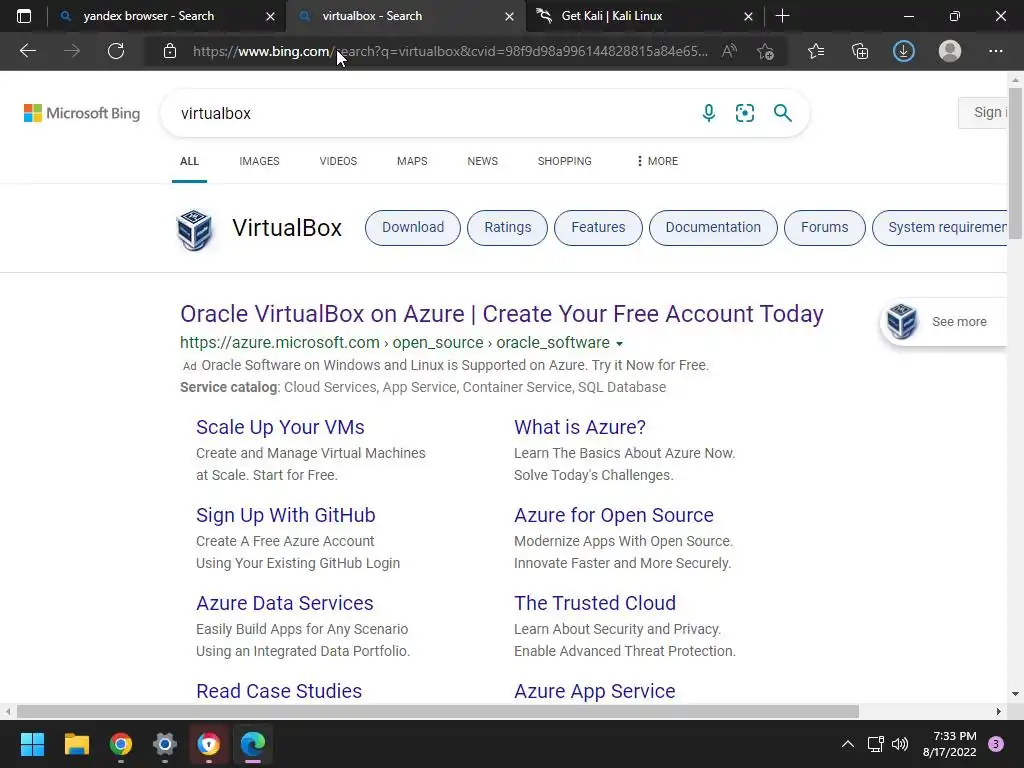The width and height of the screenshot is (1024, 768).
Task: Open Settings and more menu
Action: coord(995,51)
